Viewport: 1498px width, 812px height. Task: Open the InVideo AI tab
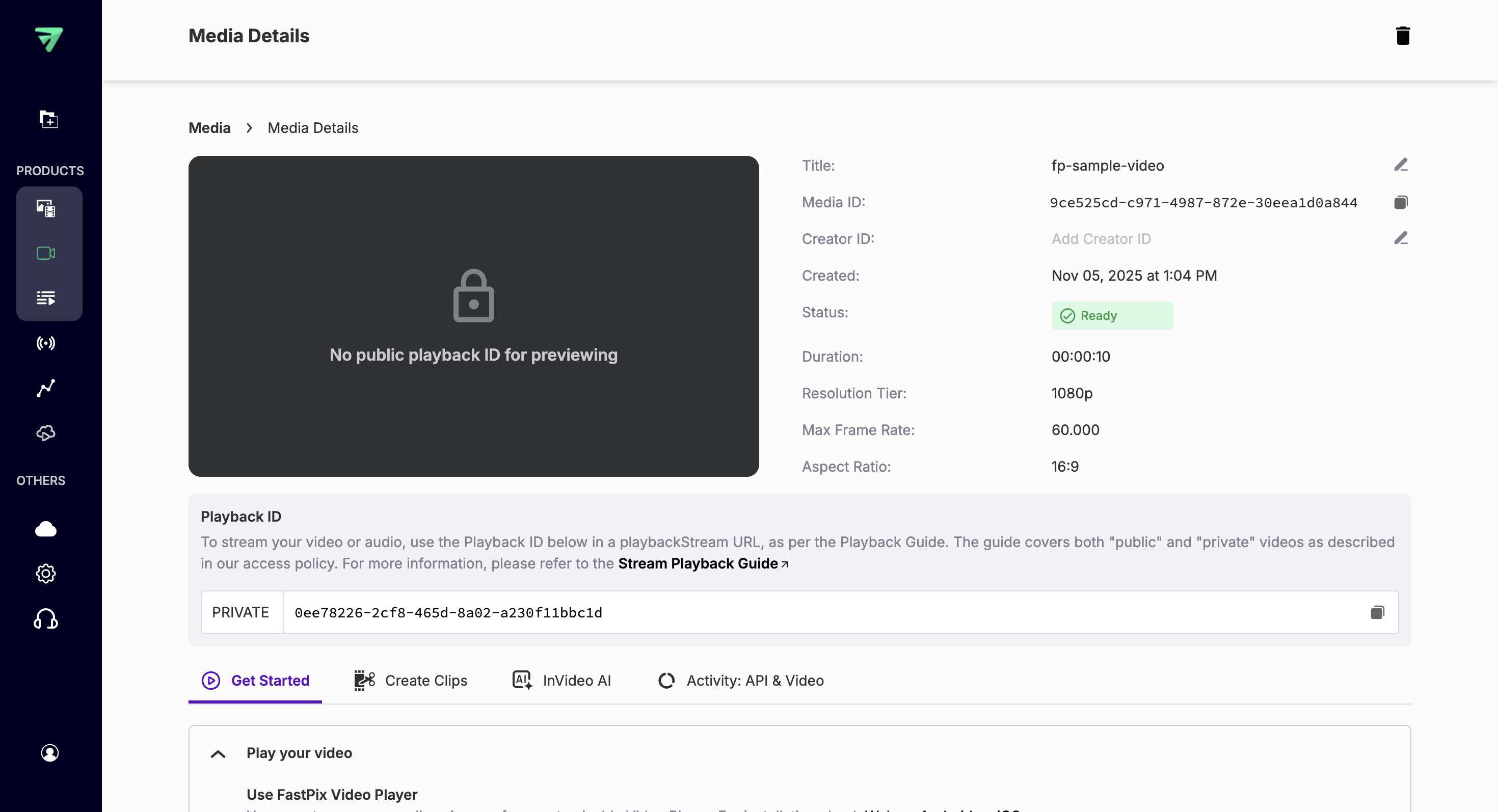[560, 680]
